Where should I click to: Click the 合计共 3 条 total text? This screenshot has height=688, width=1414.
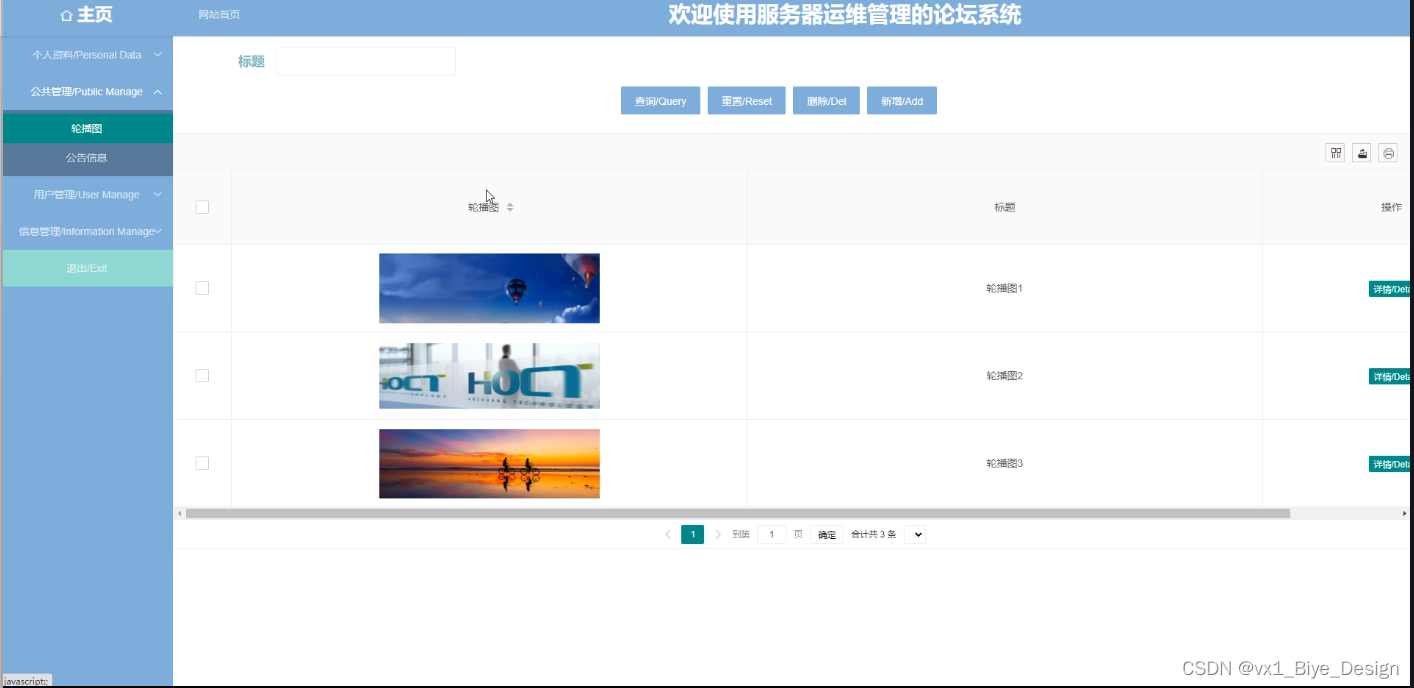coord(873,535)
